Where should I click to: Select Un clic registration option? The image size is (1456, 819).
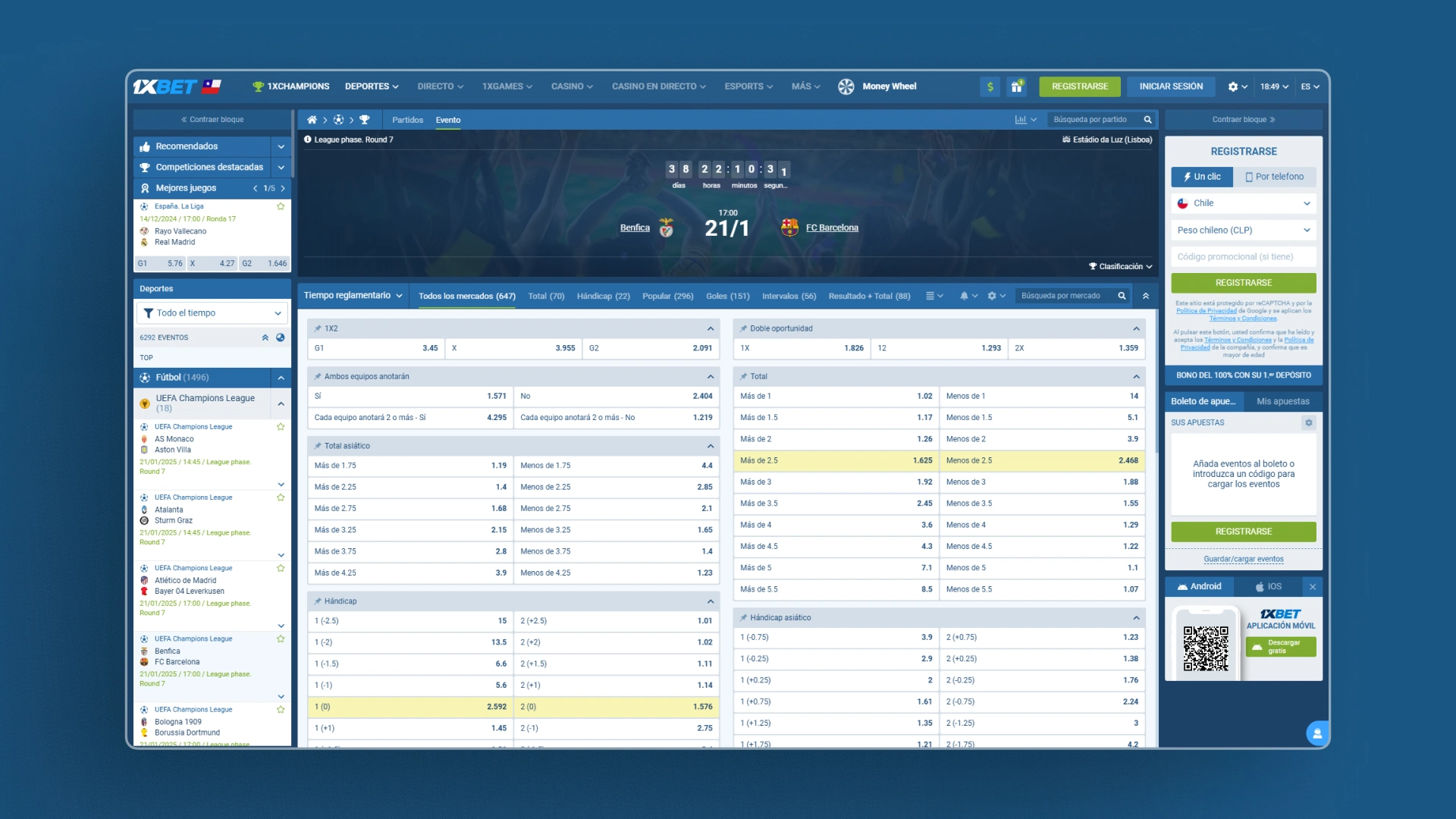[1202, 177]
